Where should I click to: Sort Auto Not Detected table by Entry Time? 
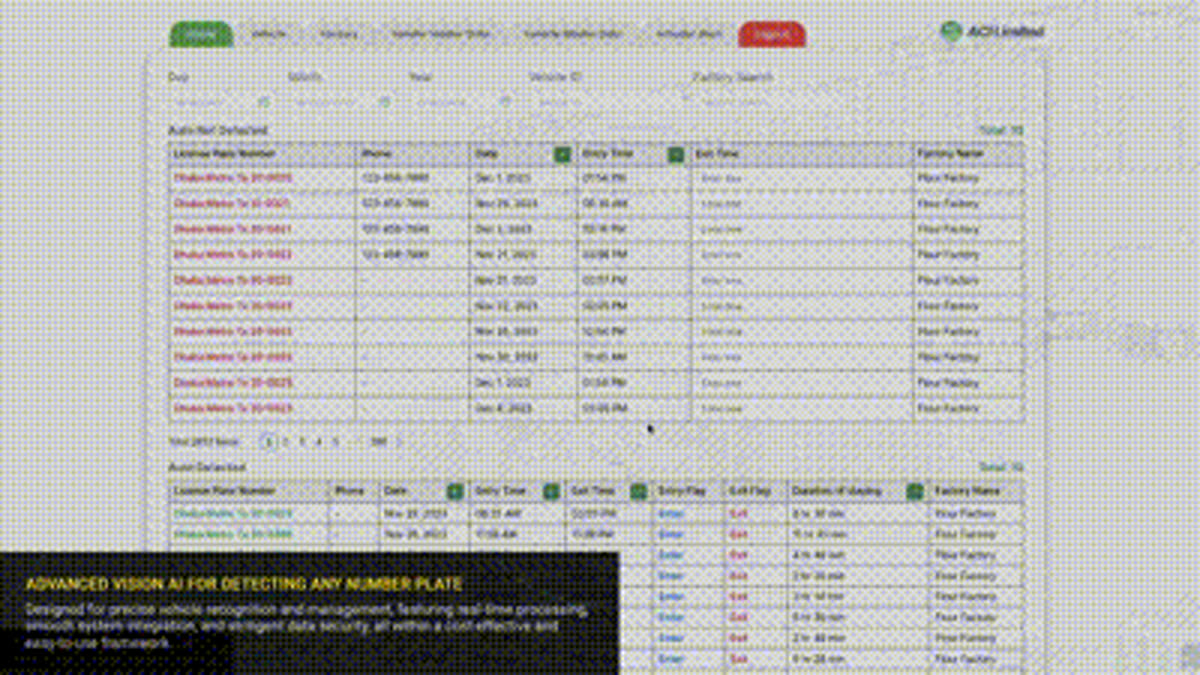[676, 154]
